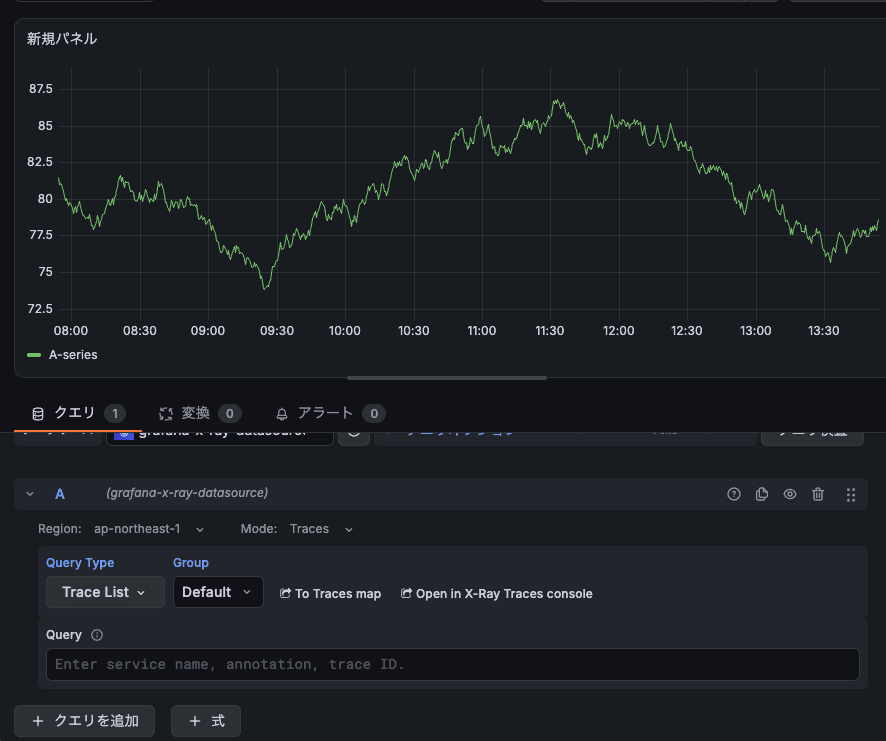Image resolution: width=886 pixels, height=741 pixels.
Task: Show help for query A
Action: (733, 495)
